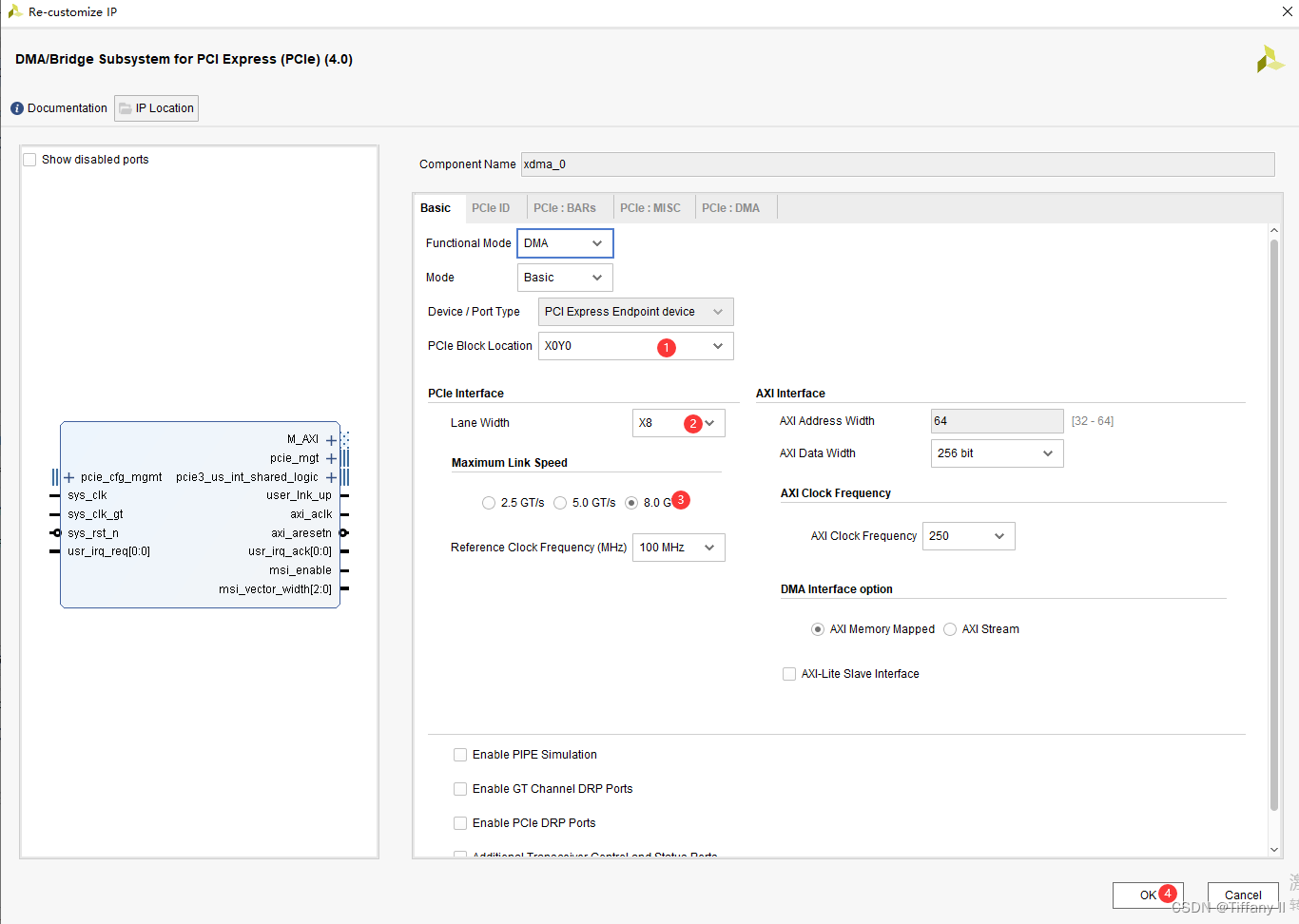Click the IP Location folder icon

[x=126, y=108]
